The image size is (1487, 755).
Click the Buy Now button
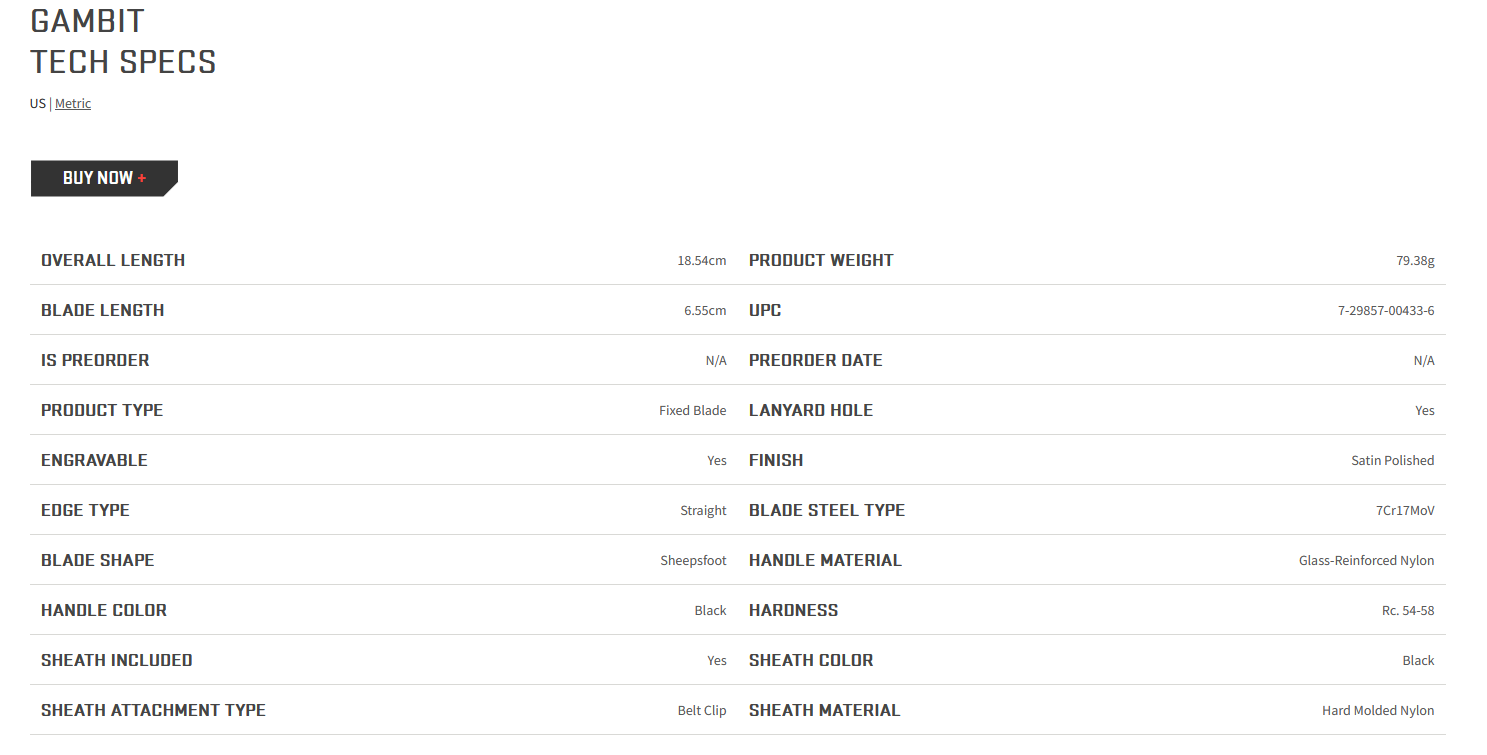pyautogui.click(x=104, y=178)
